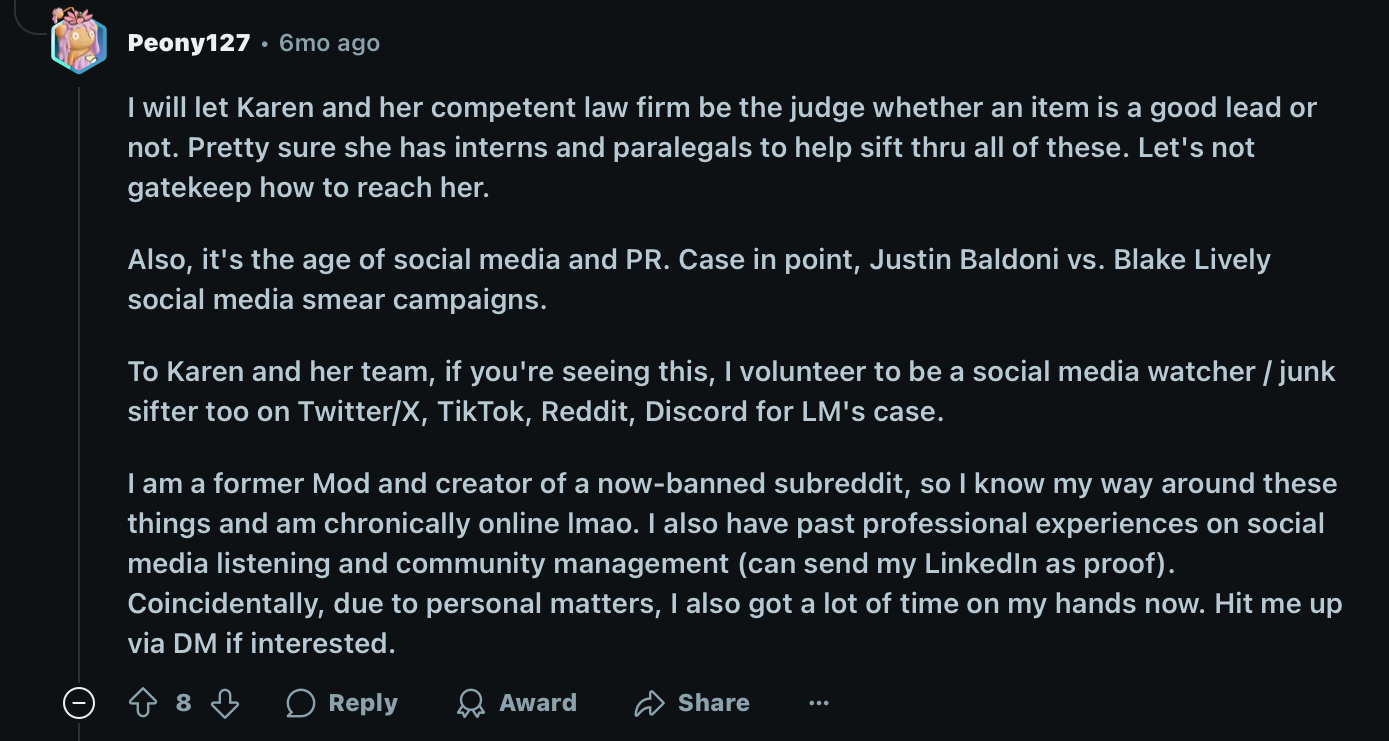Click the speech bubble reply icon
This screenshot has height=741, width=1389.
click(300, 703)
